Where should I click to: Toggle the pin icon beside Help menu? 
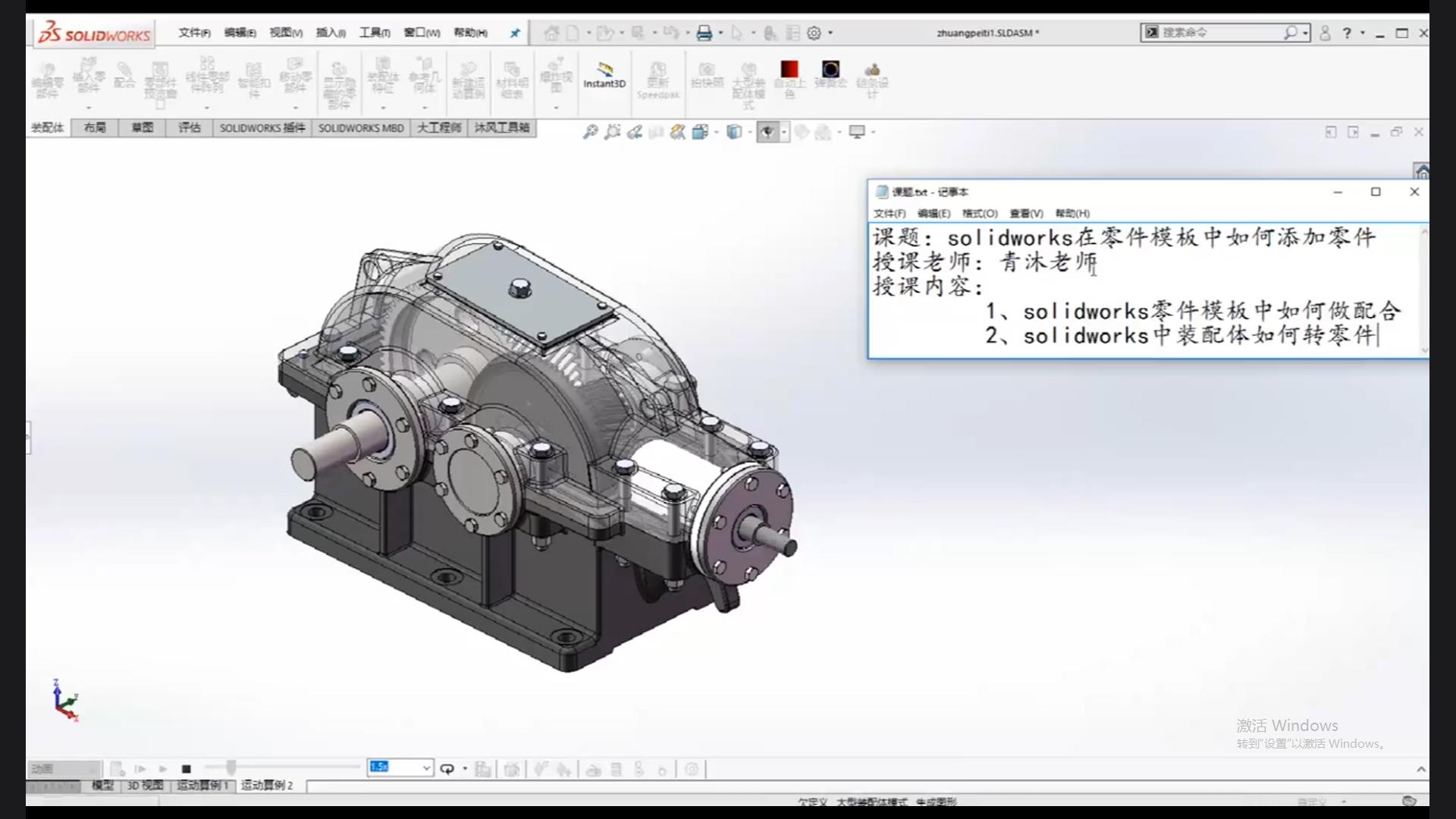pos(515,33)
